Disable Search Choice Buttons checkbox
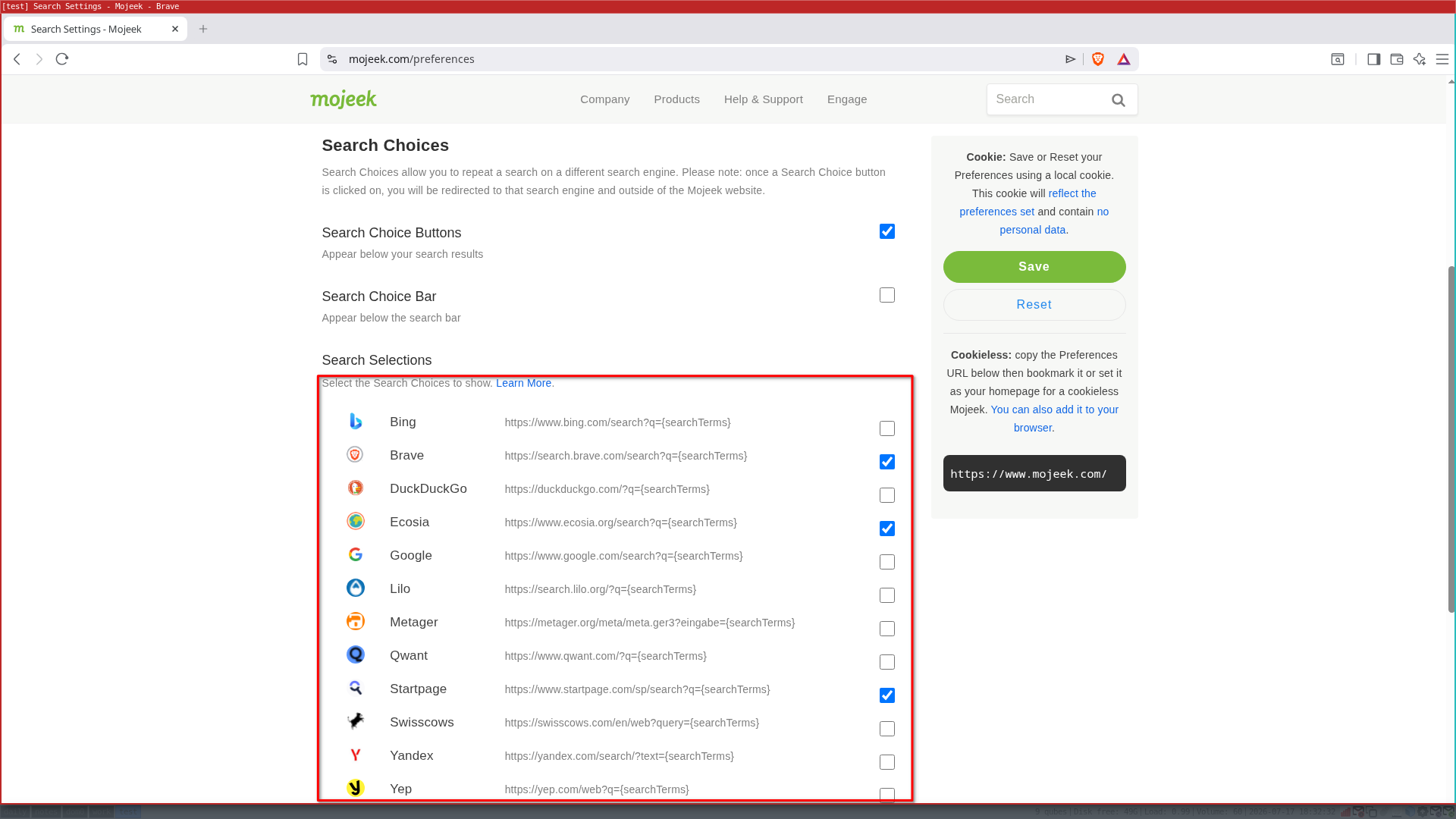 tap(887, 231)
